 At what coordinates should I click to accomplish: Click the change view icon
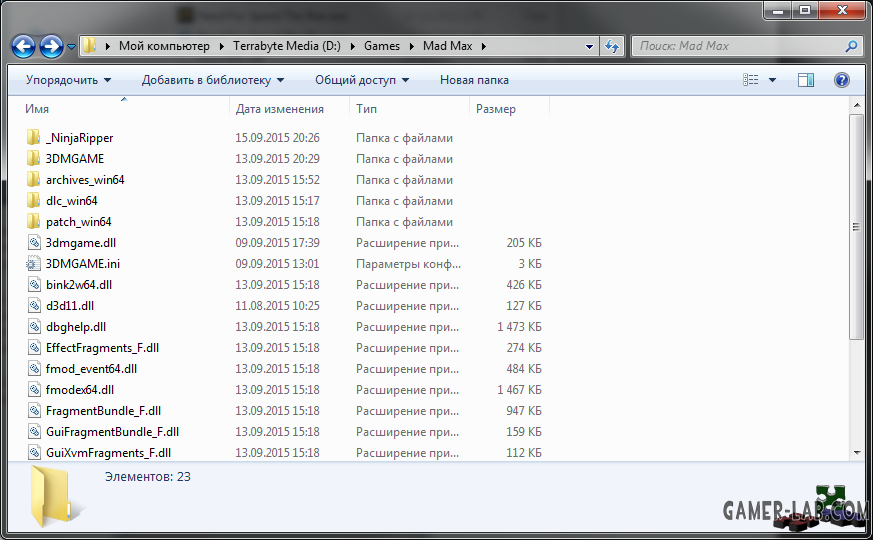751,80
